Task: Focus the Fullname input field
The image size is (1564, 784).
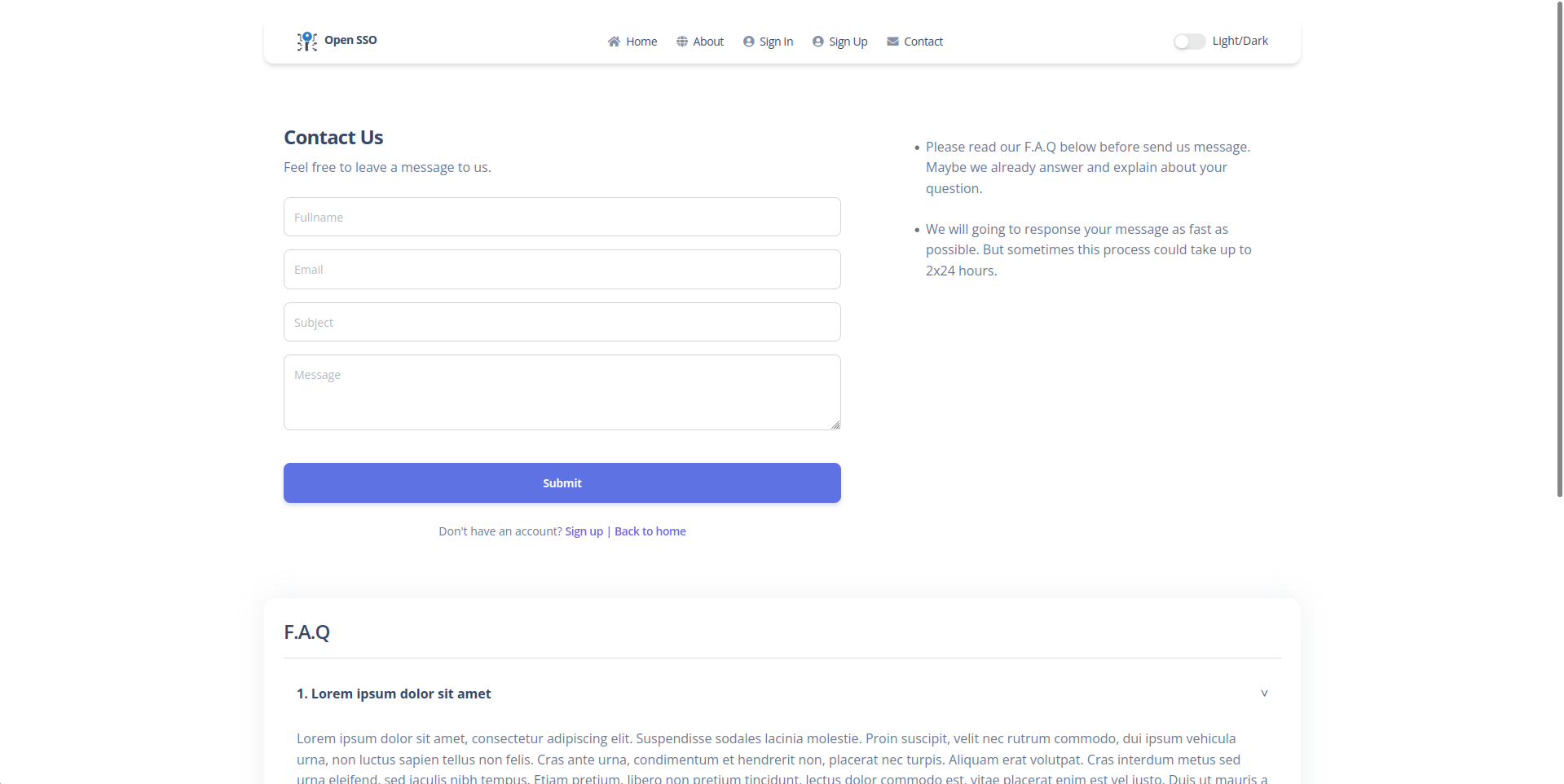Action: tap(562, 217)
